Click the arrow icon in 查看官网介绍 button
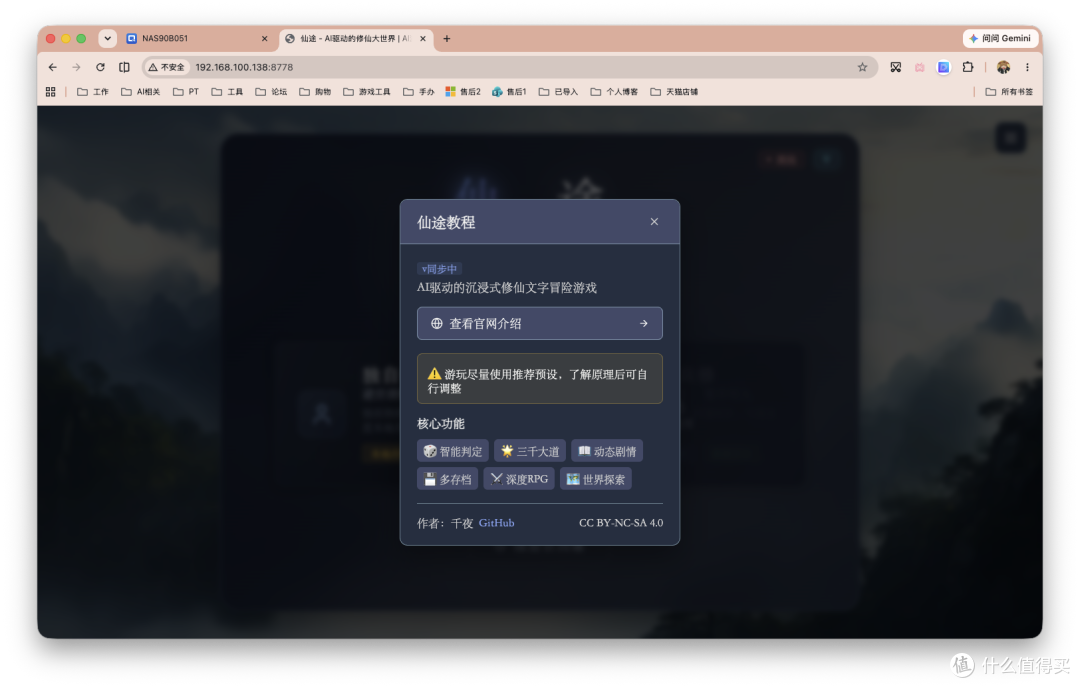The image size is (1080, 688). click(643, 323)
